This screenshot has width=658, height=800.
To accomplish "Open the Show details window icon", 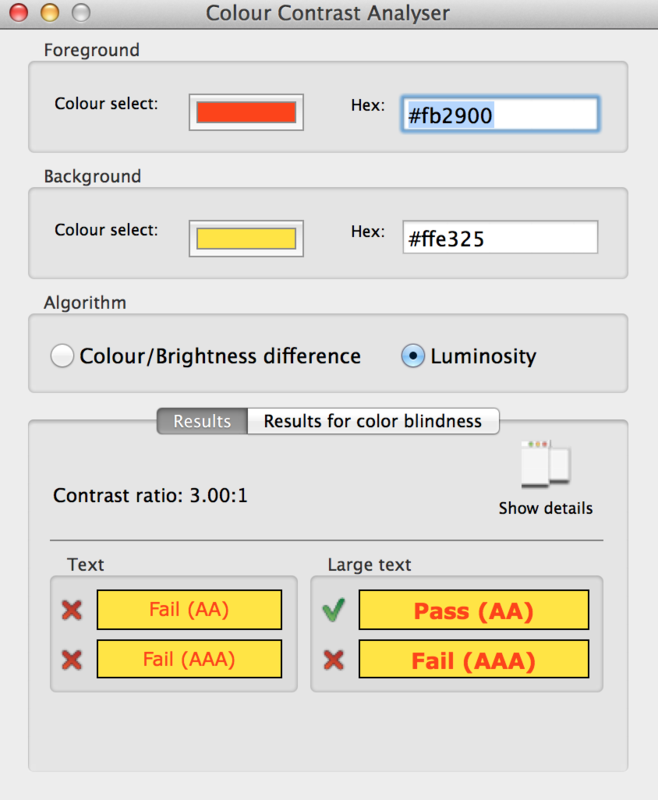I will tap(545, 463).
